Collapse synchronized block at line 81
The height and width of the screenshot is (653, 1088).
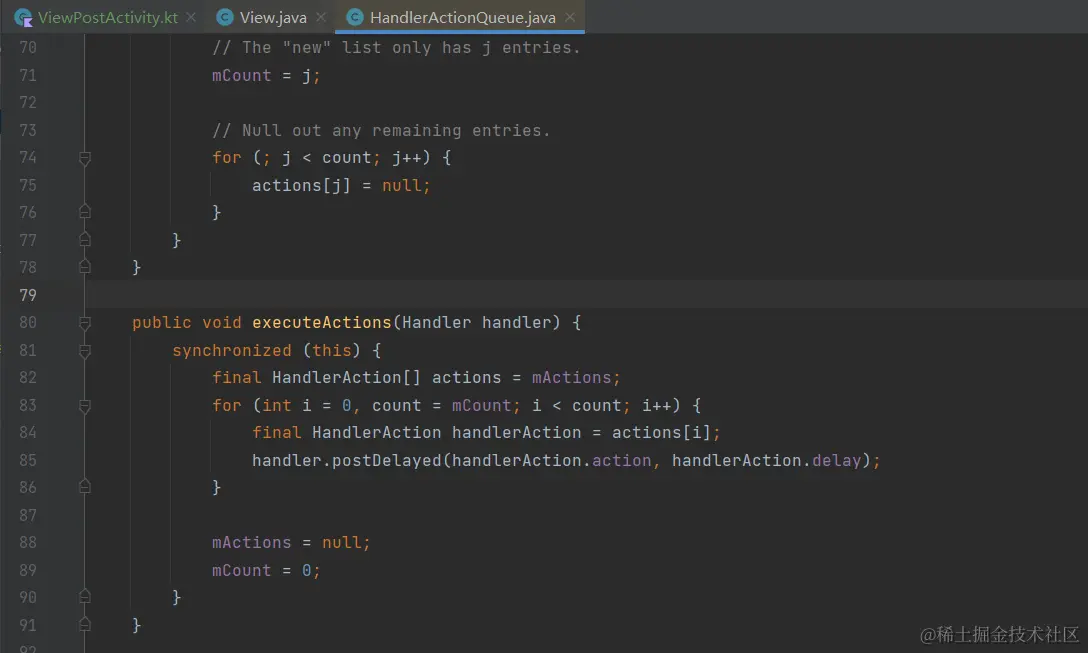coord(85,351)
